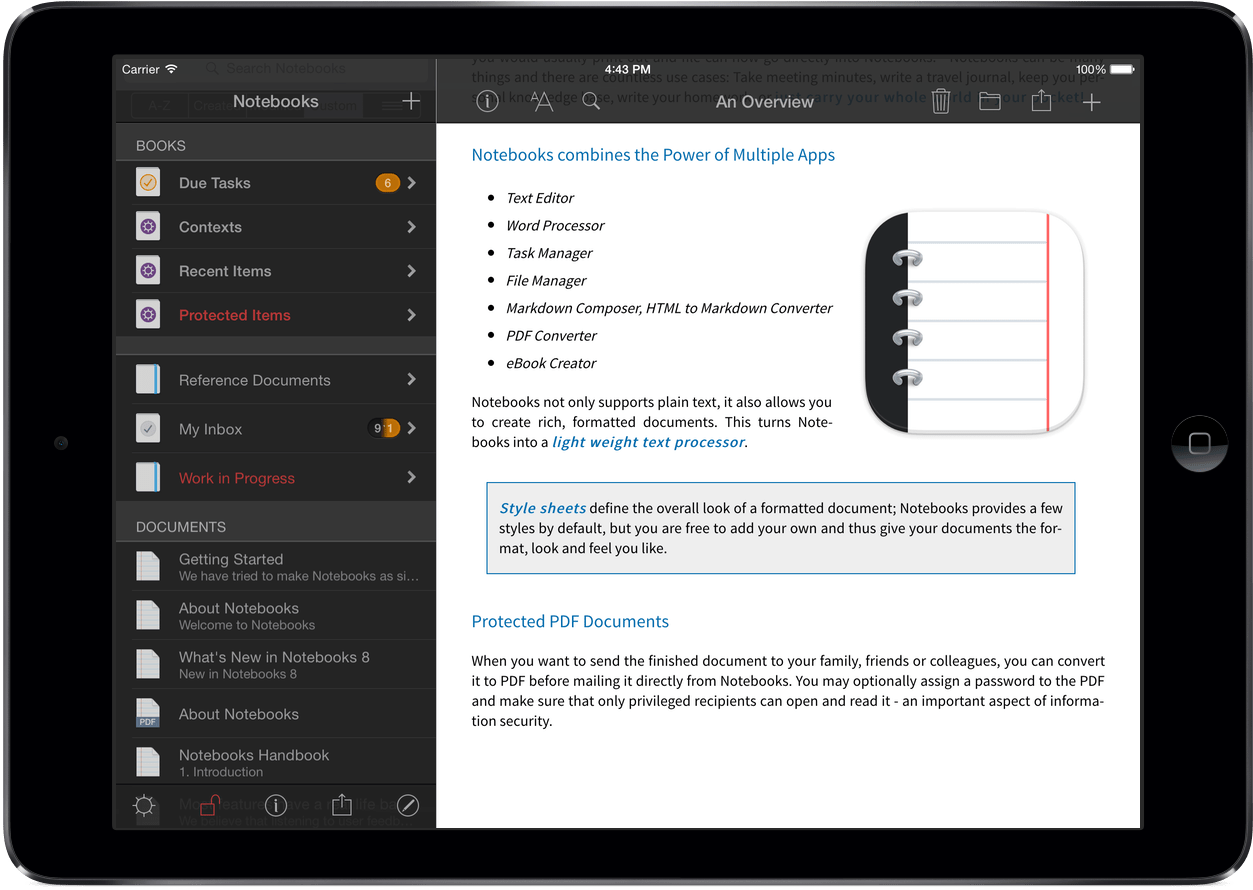Tap the orange checkmark icon beside Due Tasks

tap(148, 183)
